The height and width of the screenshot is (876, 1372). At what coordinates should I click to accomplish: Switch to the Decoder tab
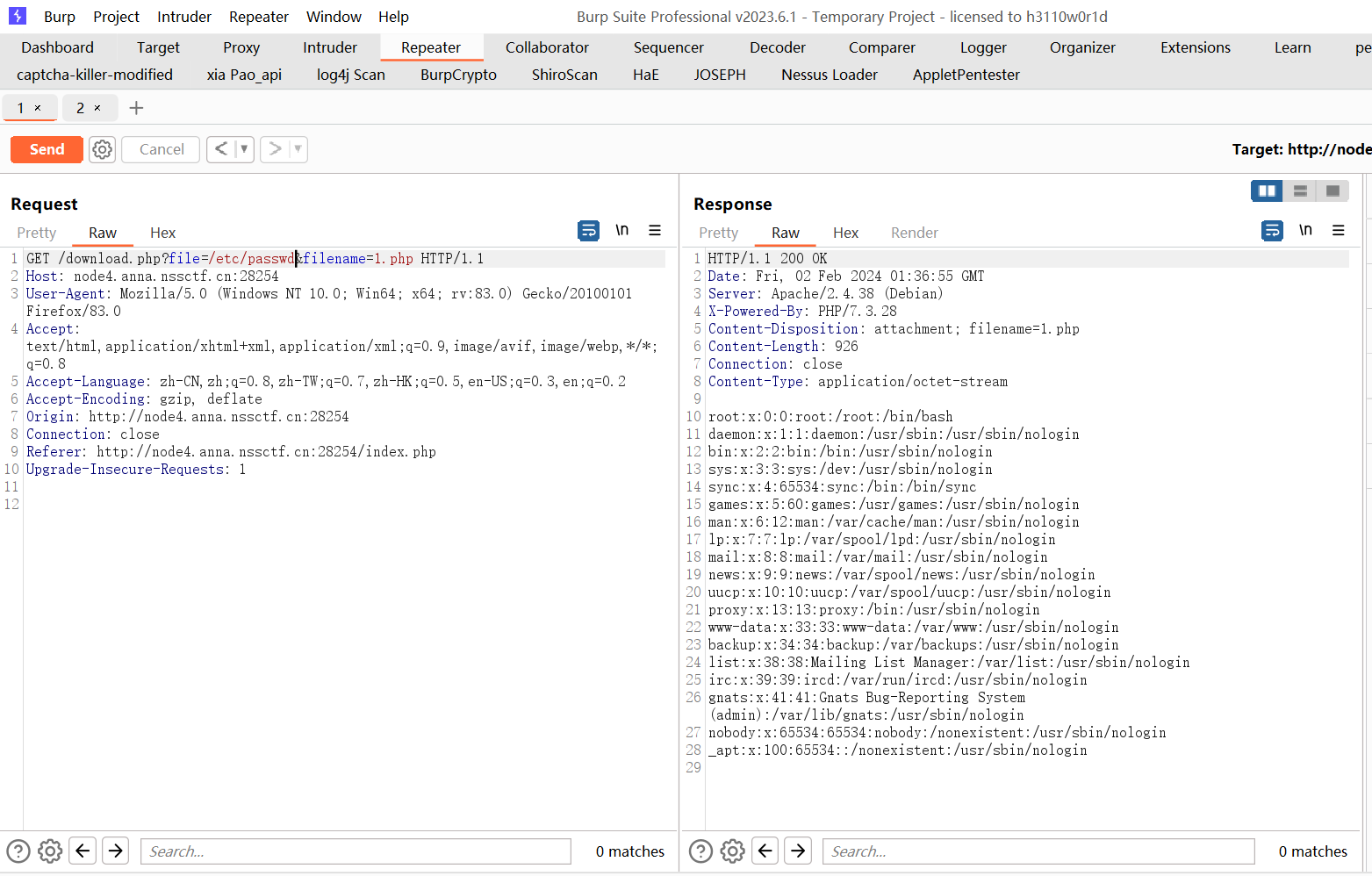coord(778,47)
